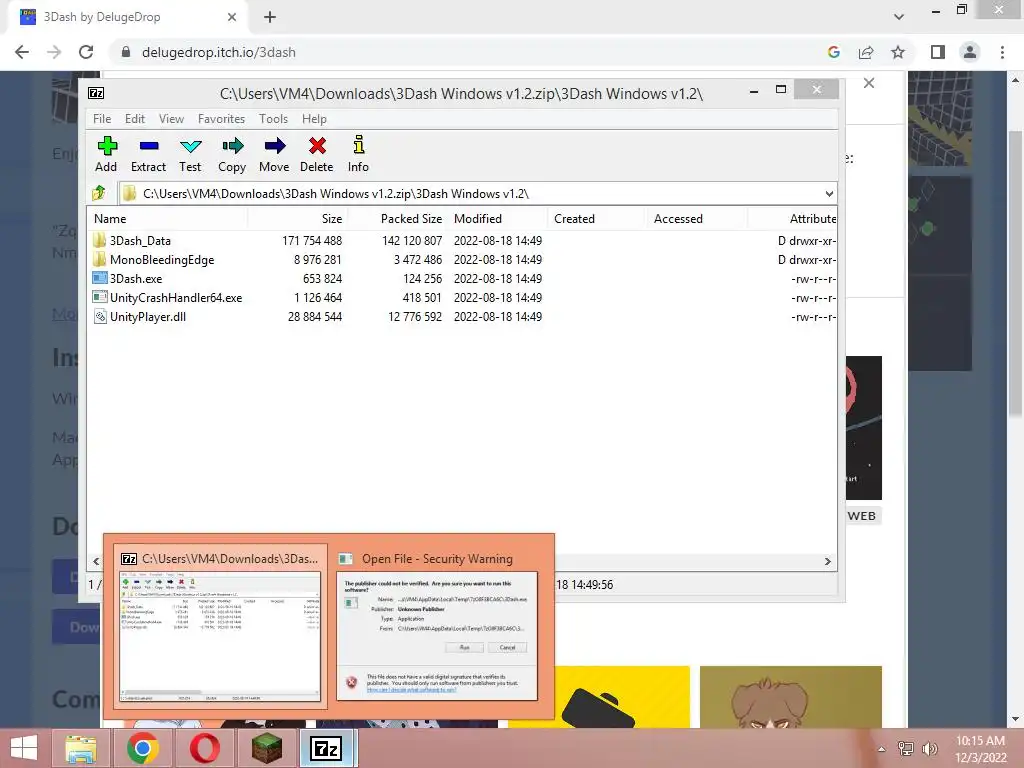Expand the 7-Zip address path dropdown
The height and width of the screenshot is (768, 1024).
(829, 193)
